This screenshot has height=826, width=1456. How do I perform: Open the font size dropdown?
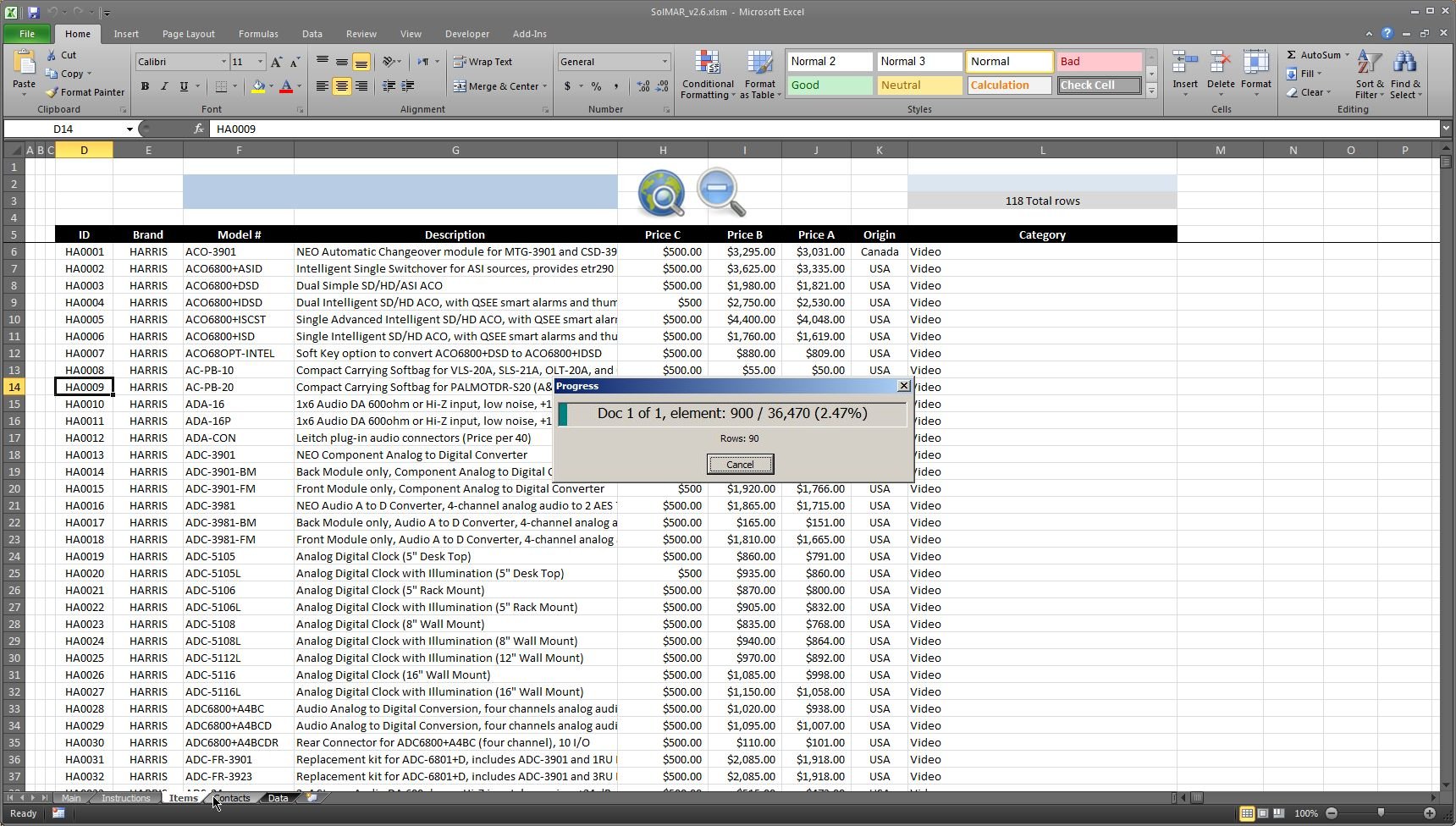coord(260,62)
